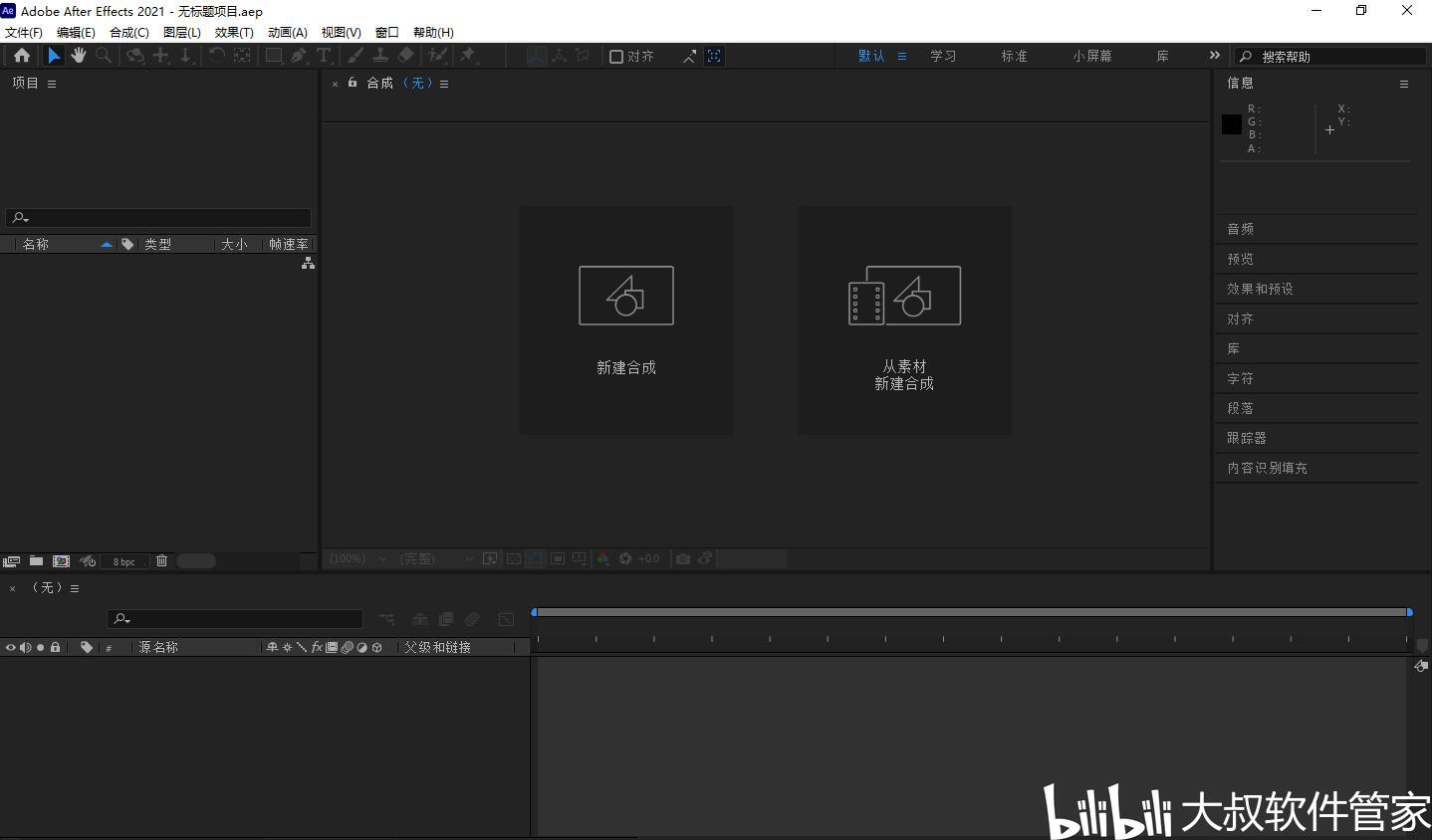The width and height of the screenshot is (1432, 840).
Task: Click the Interpret Footage icon
Action: [x=11, y=561]
